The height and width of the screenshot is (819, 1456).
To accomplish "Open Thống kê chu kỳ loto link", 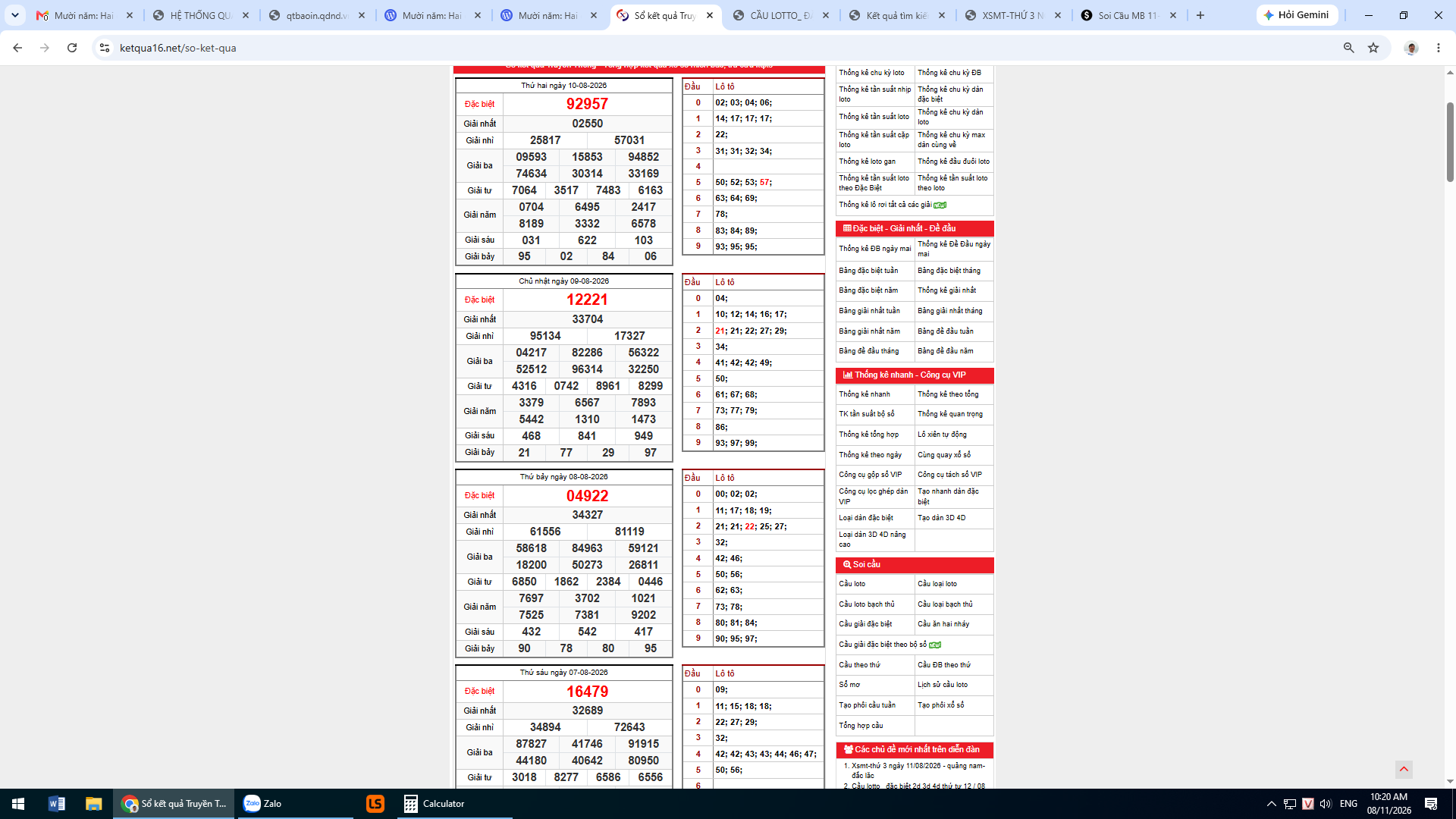I will tap(871, 73).
